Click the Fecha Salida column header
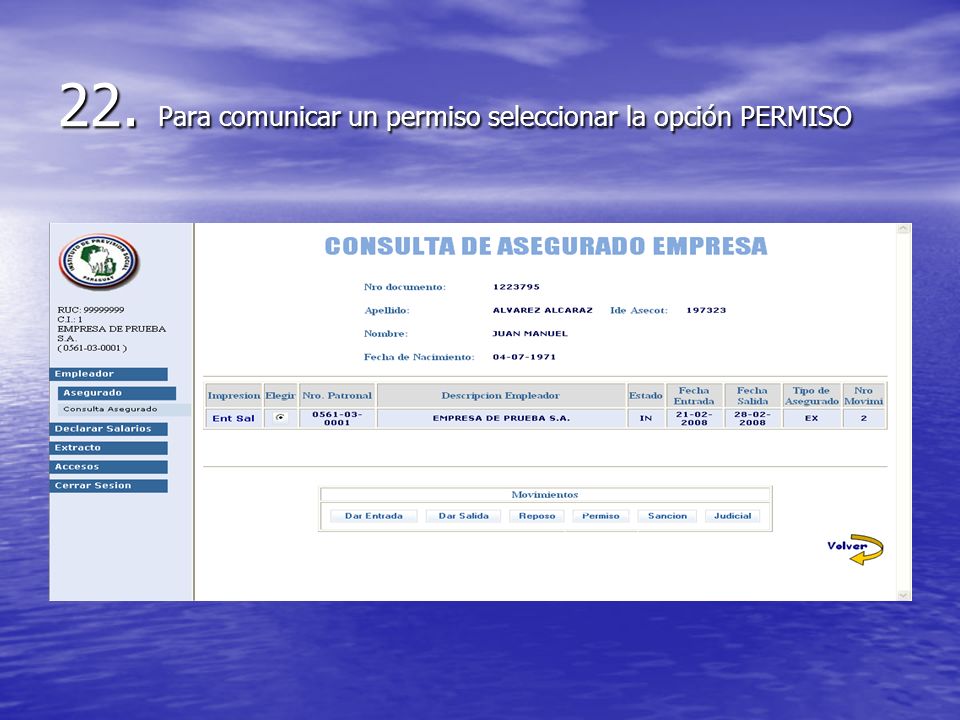This screenshot has height=720, width=960. point(752,396)
